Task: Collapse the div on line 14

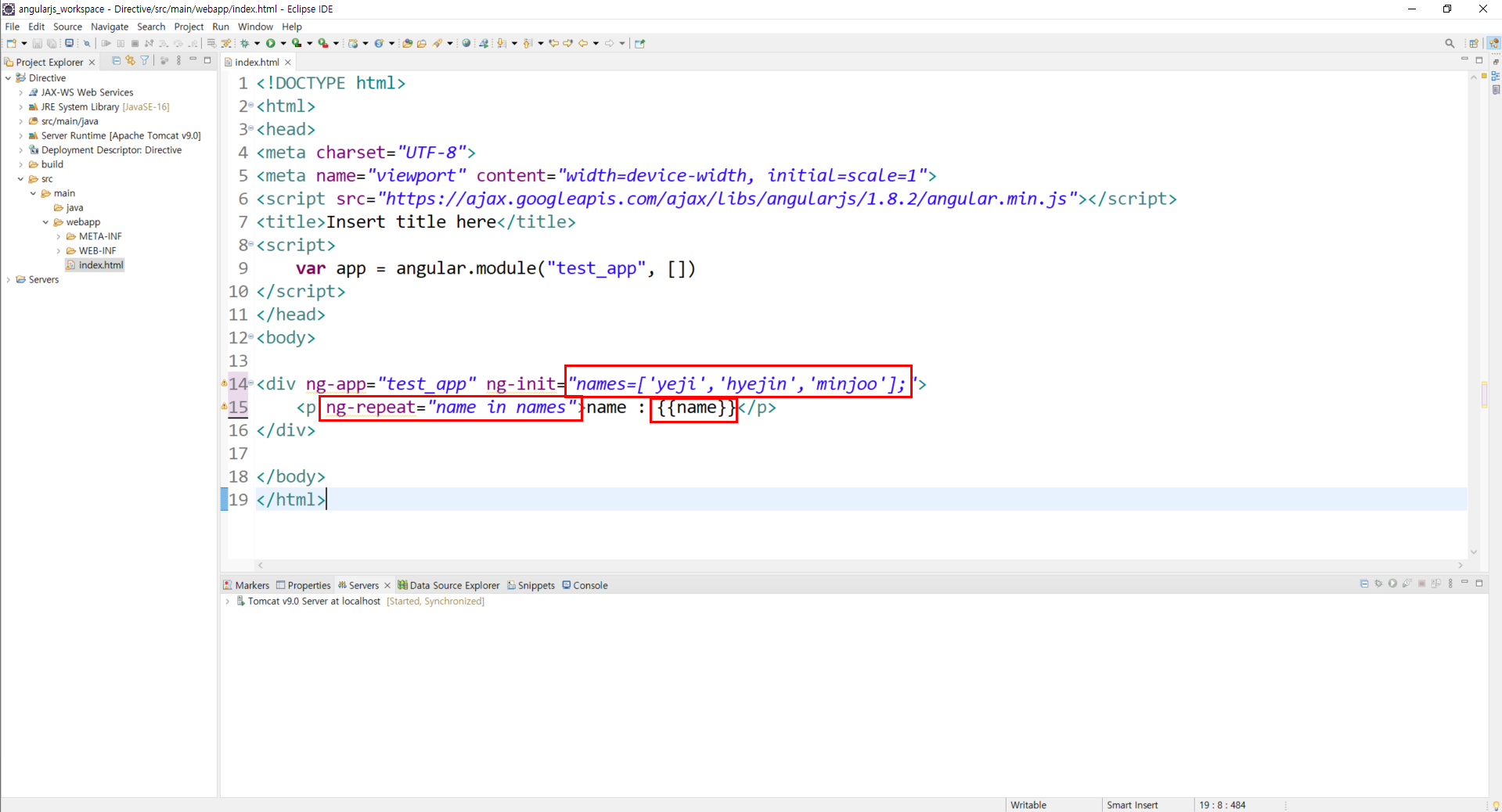Action: (x=251, y=383)
